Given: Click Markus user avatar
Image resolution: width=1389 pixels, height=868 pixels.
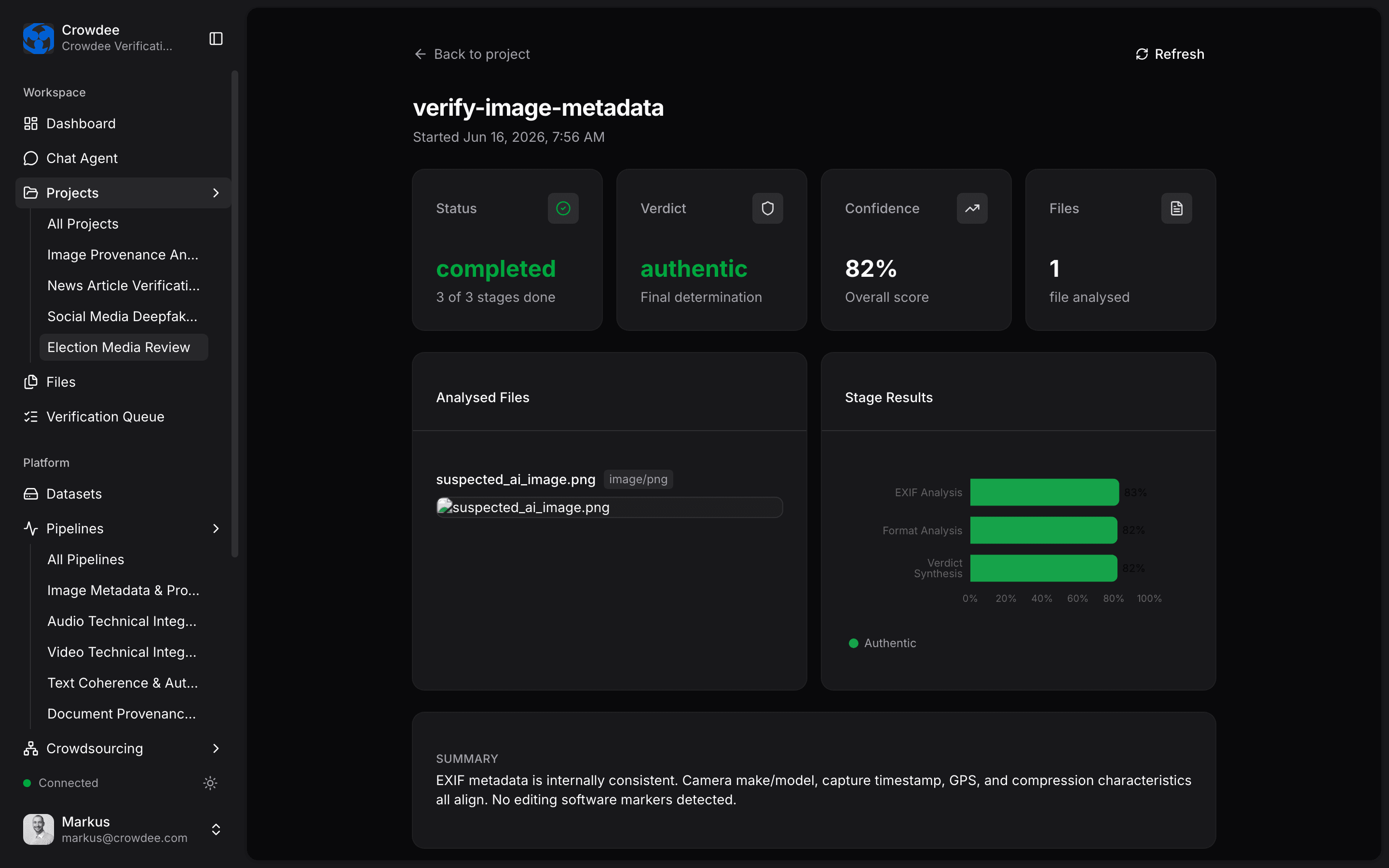Looking at the screenshot, I should point(39,829).
